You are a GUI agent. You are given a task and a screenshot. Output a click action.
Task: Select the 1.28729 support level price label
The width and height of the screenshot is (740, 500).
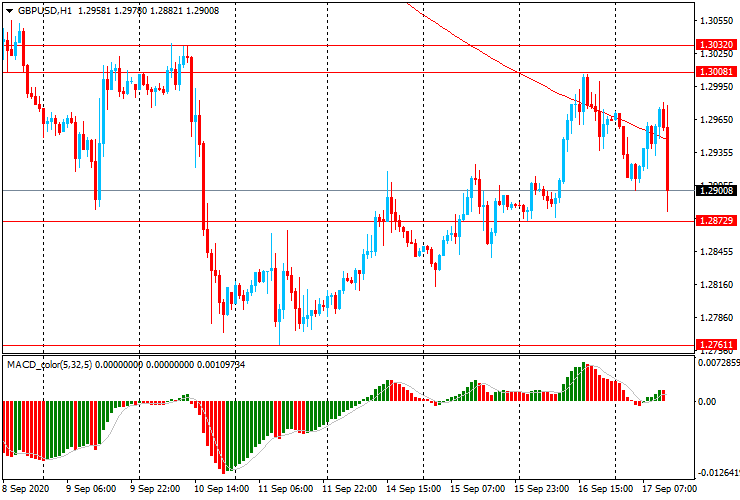[716, 220]
